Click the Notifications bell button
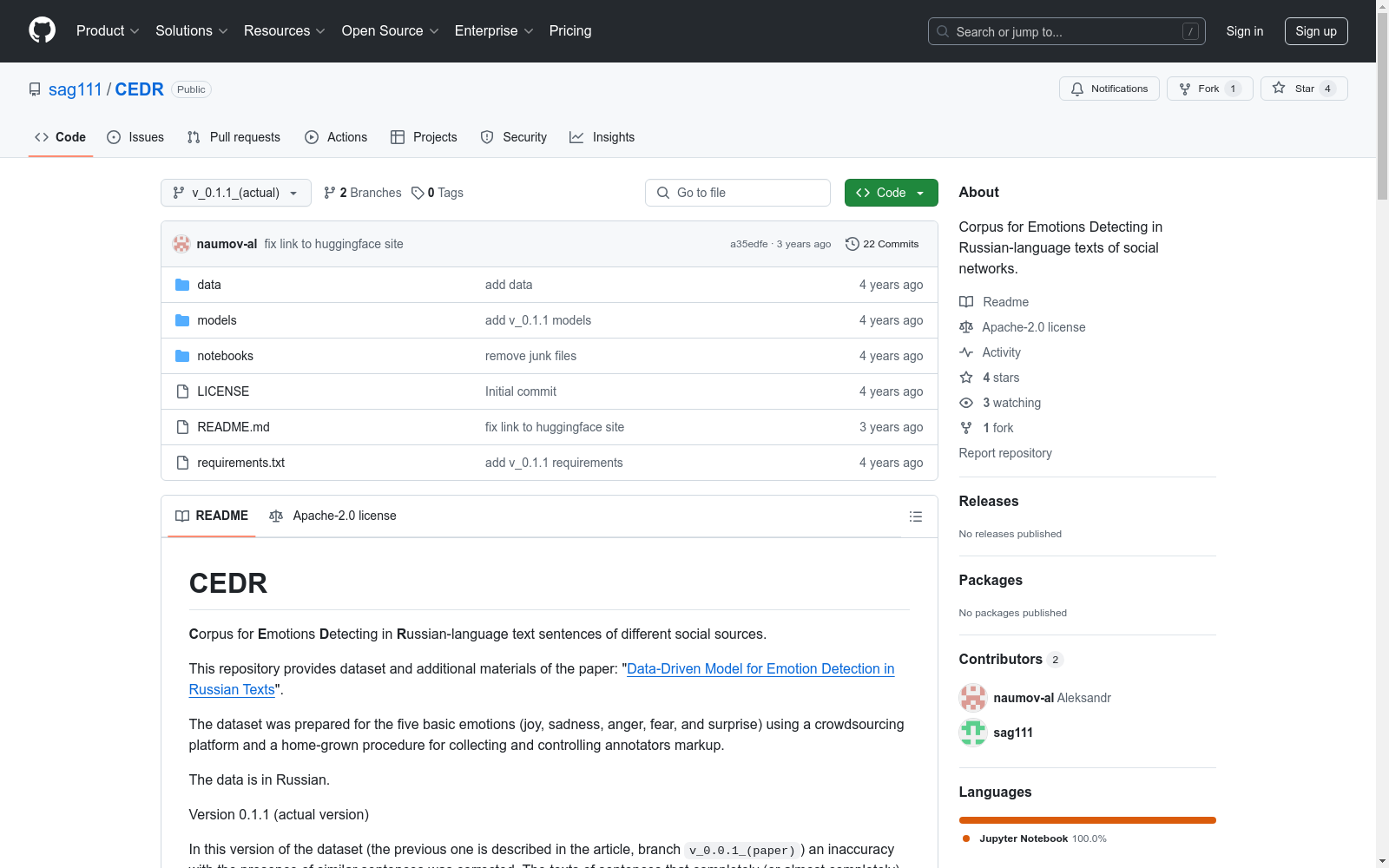 1109,89
